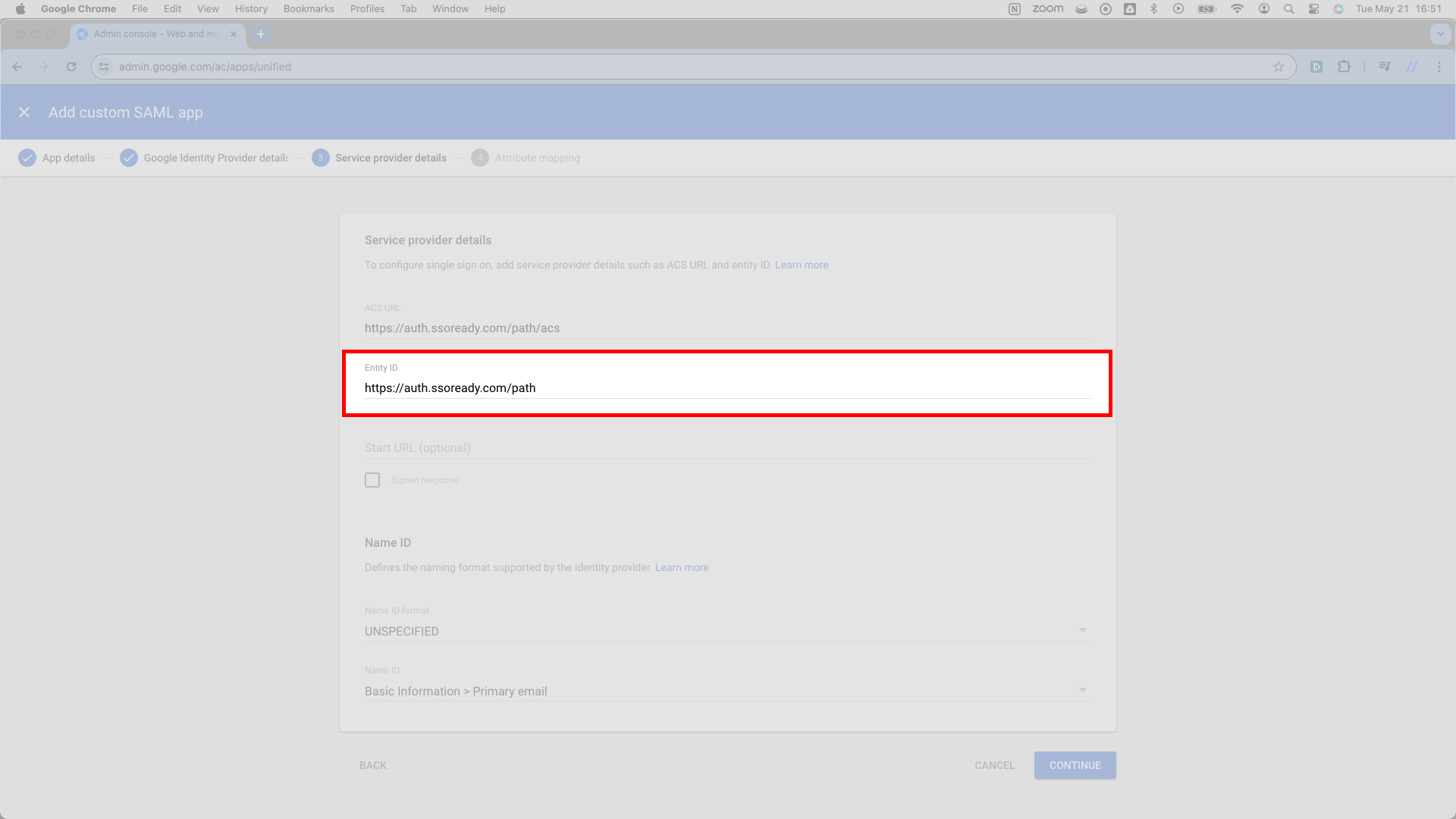Open the Chrome extensions puzzle icon
Screen dimensions: 1456x819
pyautogui.click(x=1344, y=67)
